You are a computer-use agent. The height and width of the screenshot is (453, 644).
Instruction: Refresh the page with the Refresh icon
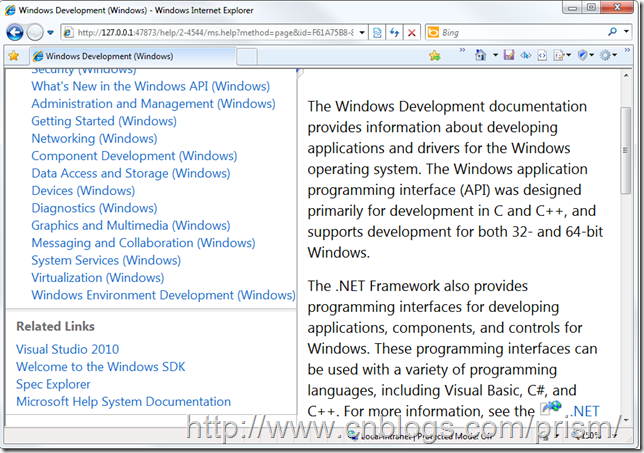(394, 32)
